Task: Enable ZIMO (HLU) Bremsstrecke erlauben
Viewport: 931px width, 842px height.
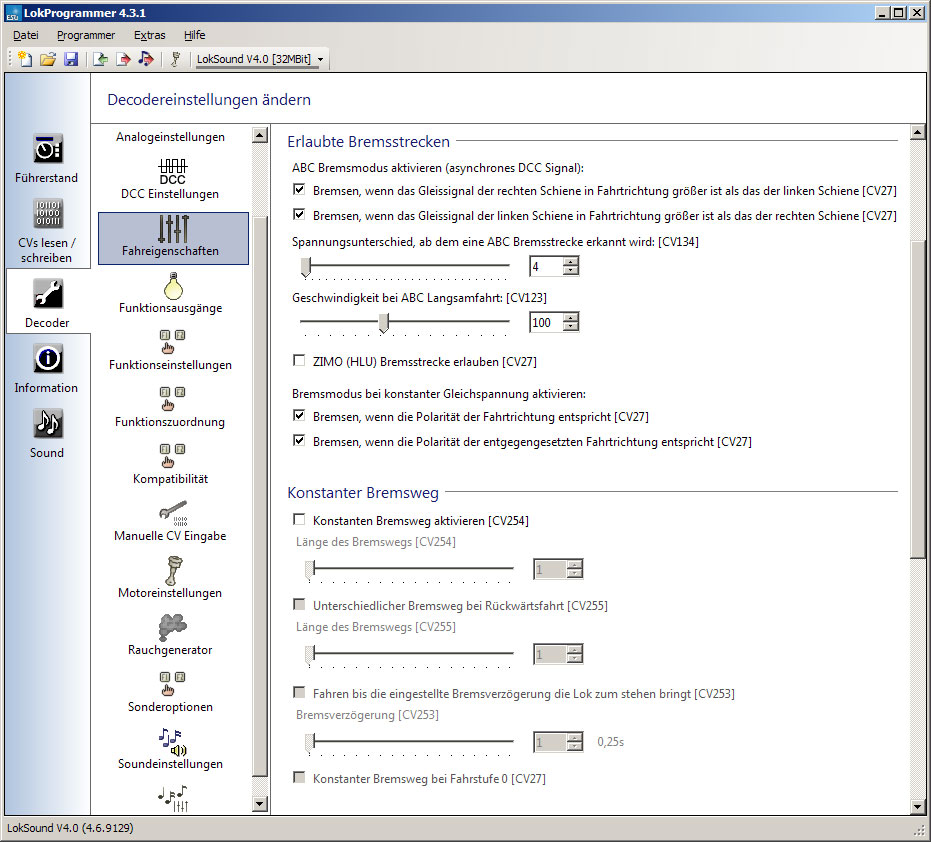Action: pyautogui.click(x=299, y=361)
